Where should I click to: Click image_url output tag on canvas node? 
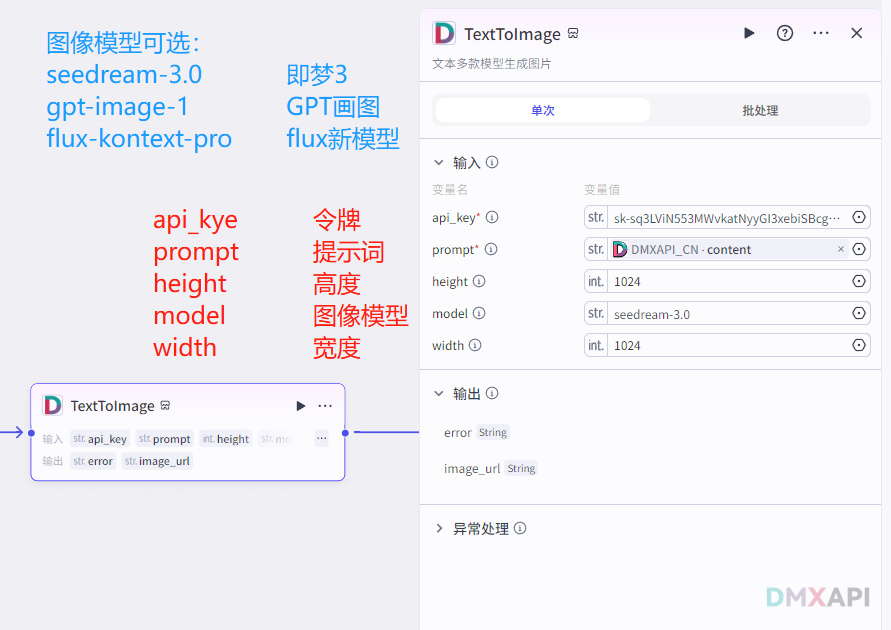(158, 461)
